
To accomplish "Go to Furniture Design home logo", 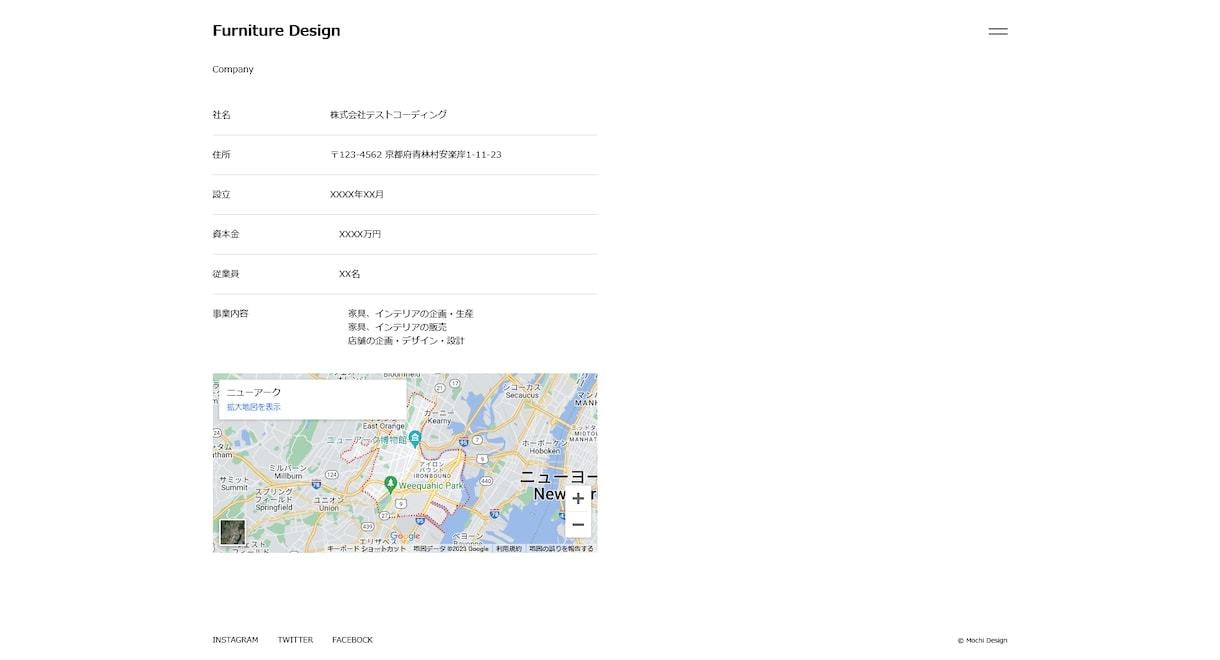I will pyautogui.click(x=276, y=31).
